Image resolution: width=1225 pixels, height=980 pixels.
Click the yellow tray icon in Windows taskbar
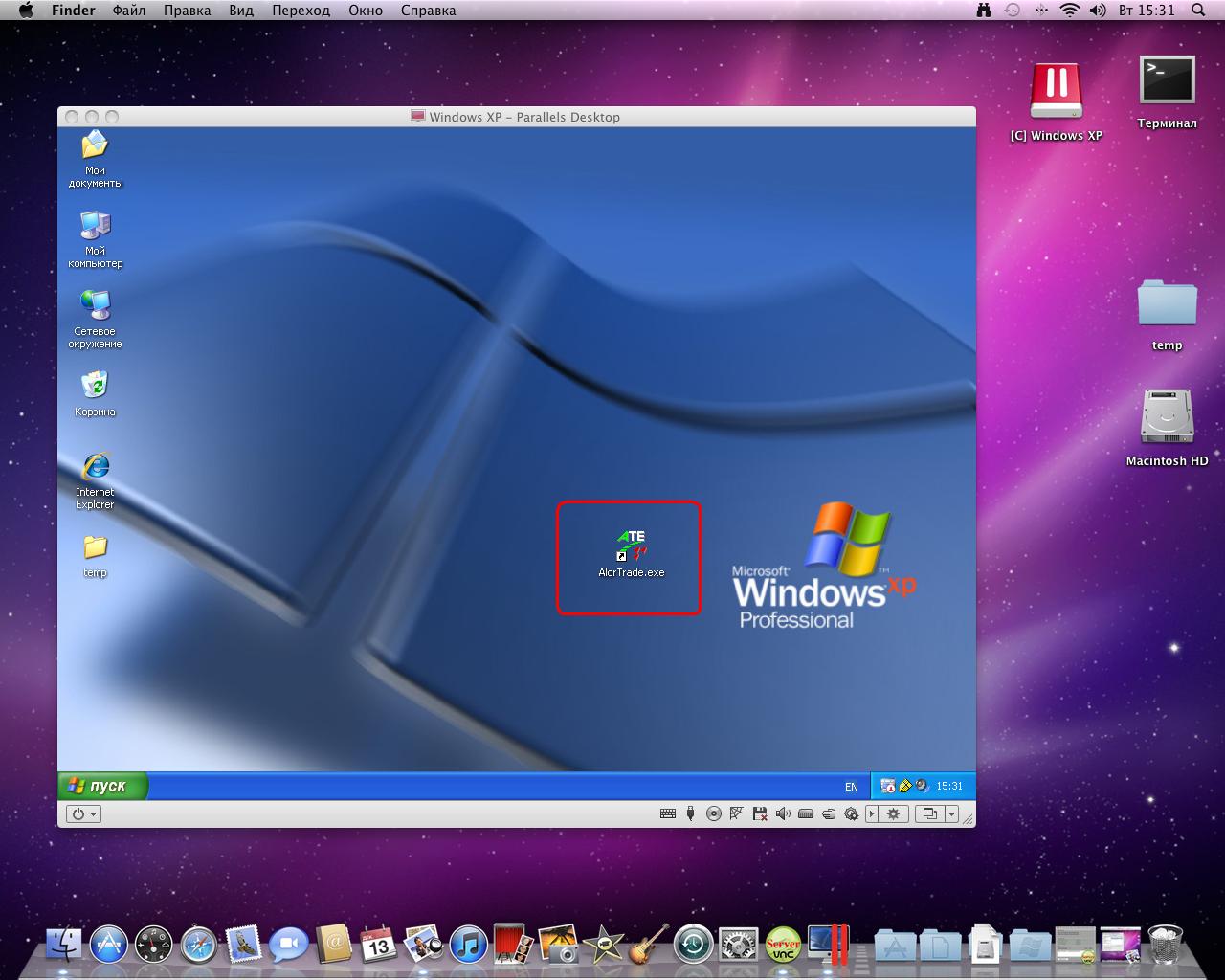(x=904, y=786)
